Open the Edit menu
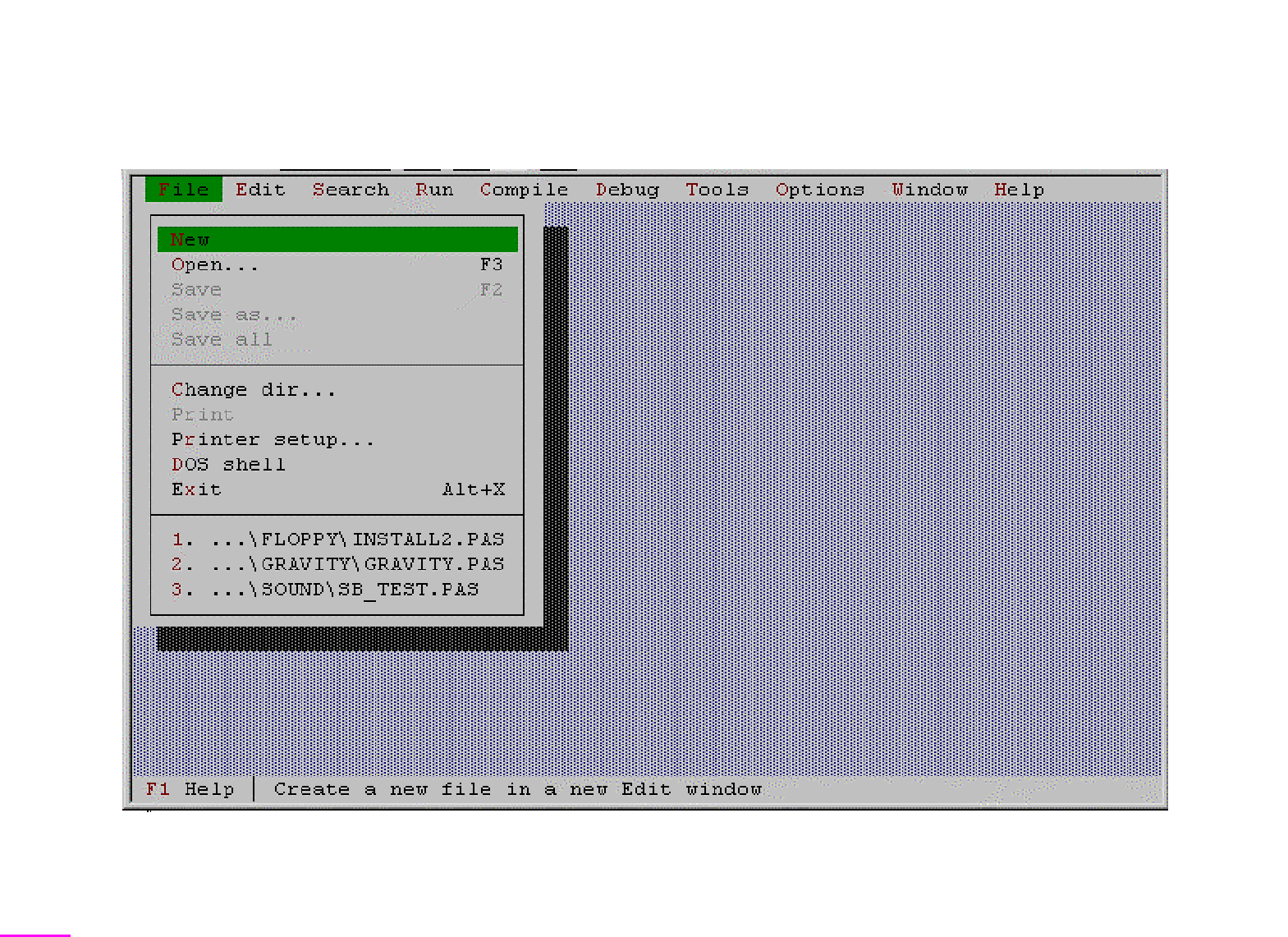Viewport: 1288px width, 937px height. [260, 190]
